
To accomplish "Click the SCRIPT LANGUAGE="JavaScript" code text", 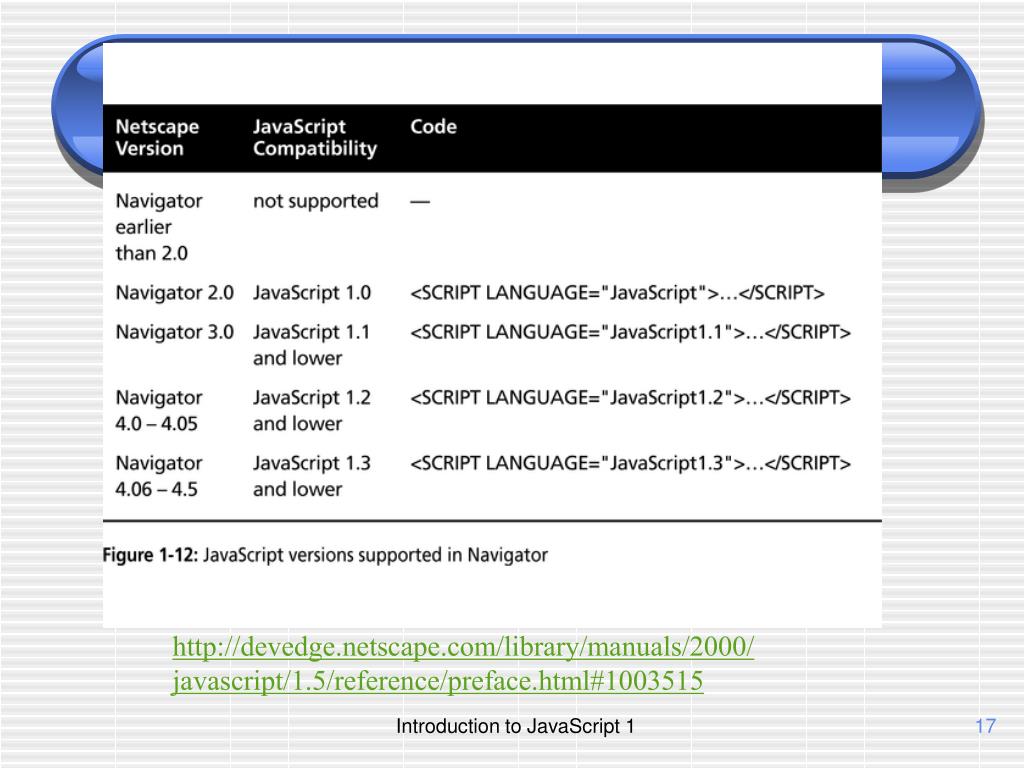I will (617, 293).
